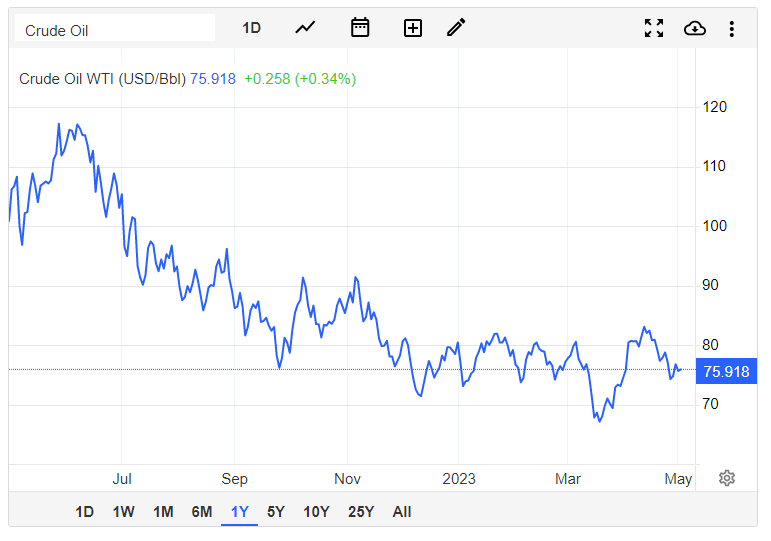Screen dimensions: 771x541
Task: Open the 1D interval selector in toolbar
Action: pos(251,28)
